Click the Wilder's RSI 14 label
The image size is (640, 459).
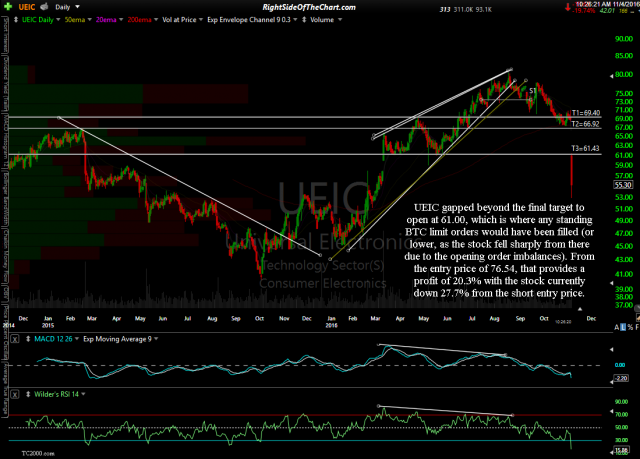(x=56, y=394)
